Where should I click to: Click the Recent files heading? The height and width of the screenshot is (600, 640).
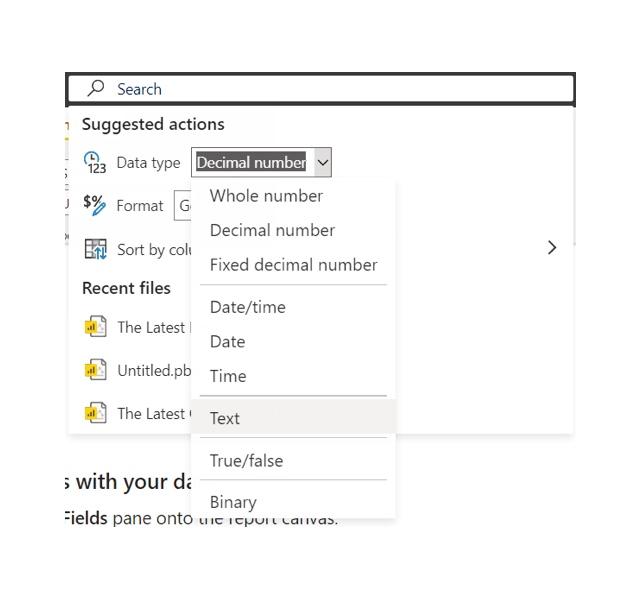coord(126,288)
